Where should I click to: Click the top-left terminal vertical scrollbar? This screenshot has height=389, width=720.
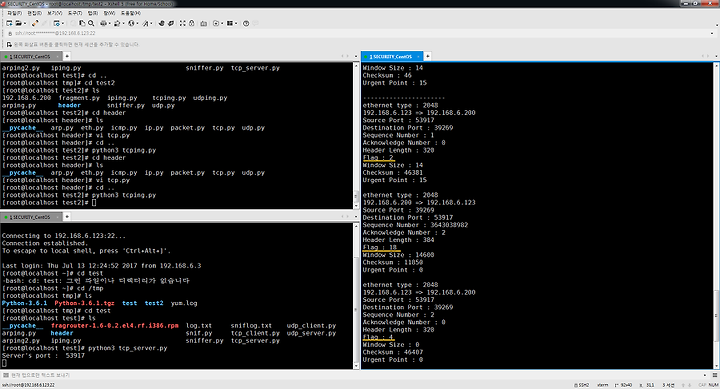point(356,135)
